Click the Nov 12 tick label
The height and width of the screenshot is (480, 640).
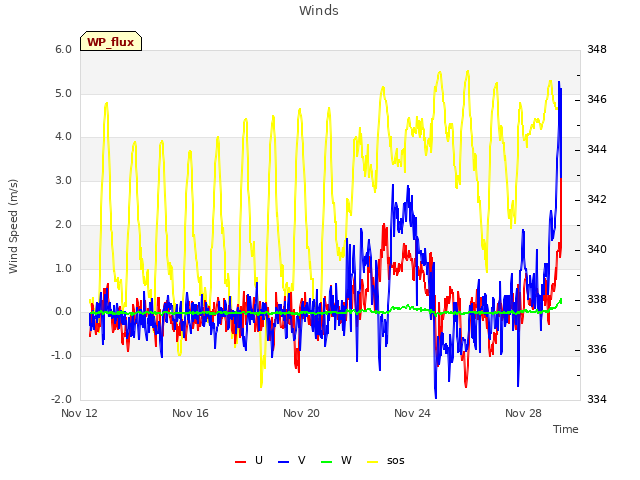[79, 413]
